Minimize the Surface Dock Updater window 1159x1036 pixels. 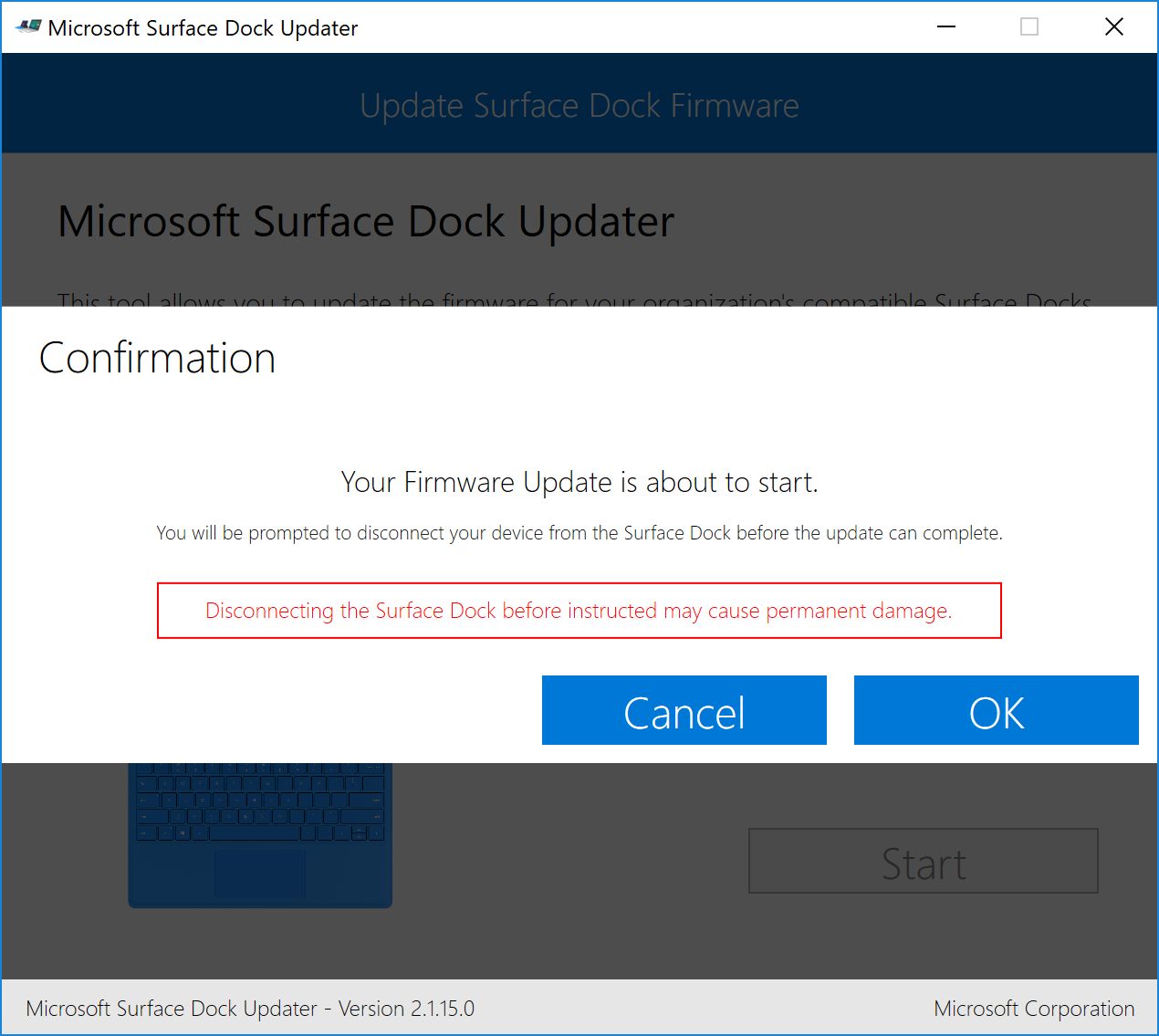946,27
